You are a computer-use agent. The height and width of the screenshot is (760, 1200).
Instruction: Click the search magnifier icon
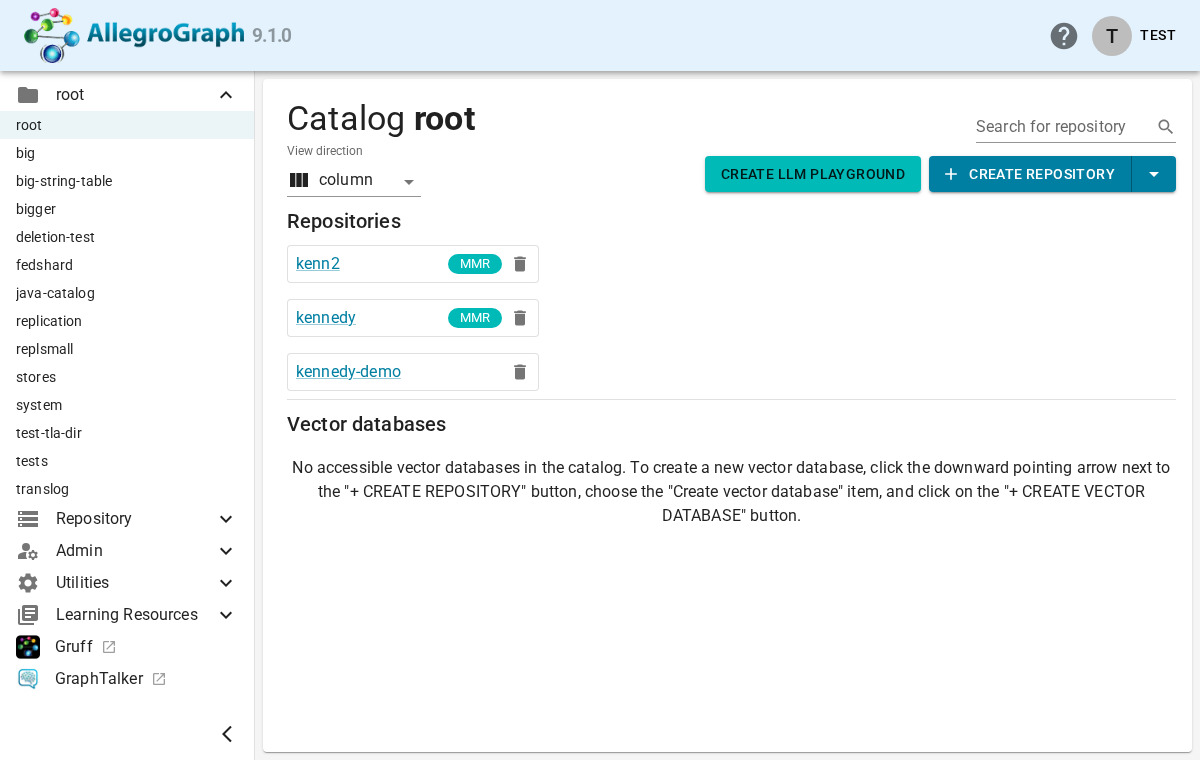1166,127
